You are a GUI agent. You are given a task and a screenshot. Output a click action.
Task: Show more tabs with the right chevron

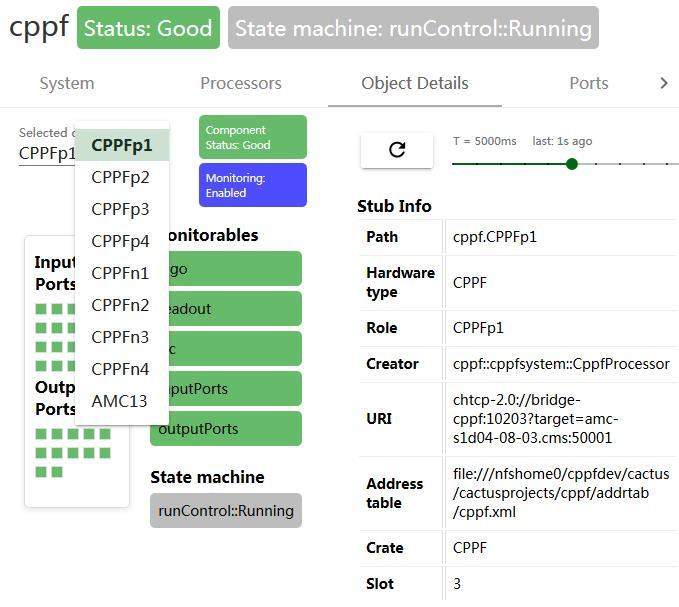(x=663, y=83)
